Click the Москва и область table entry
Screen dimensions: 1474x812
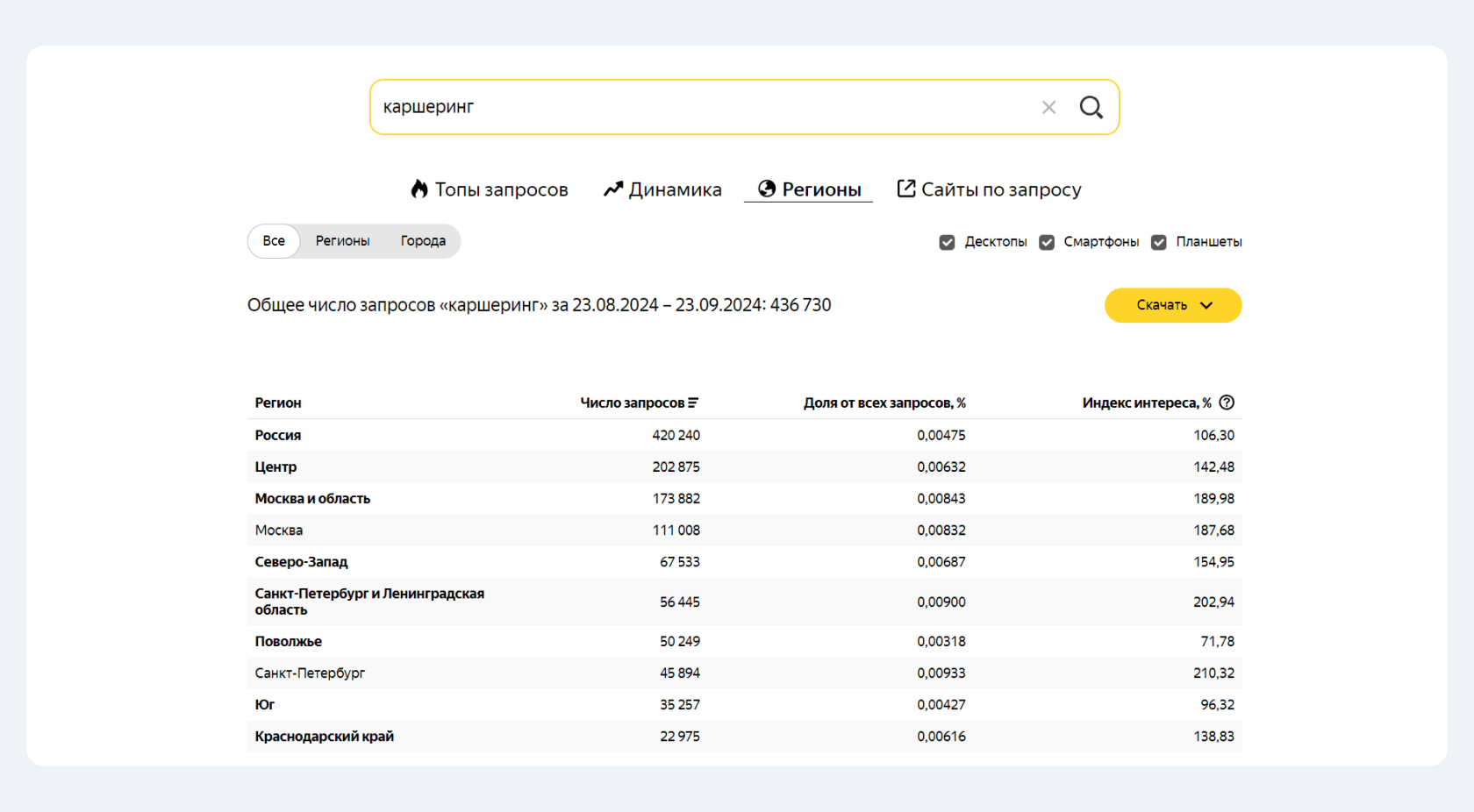coord(312,498)
